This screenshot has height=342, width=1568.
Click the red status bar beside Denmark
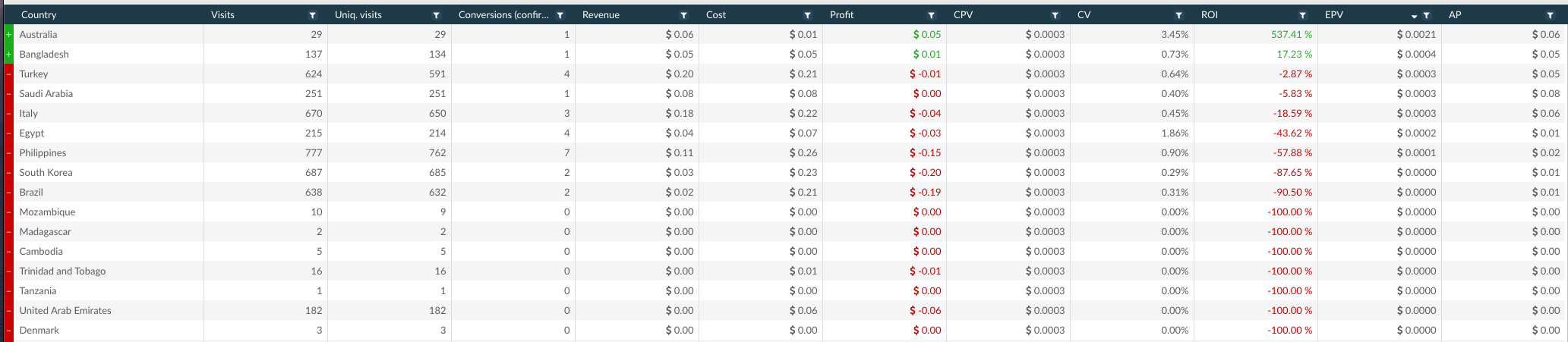9,331
